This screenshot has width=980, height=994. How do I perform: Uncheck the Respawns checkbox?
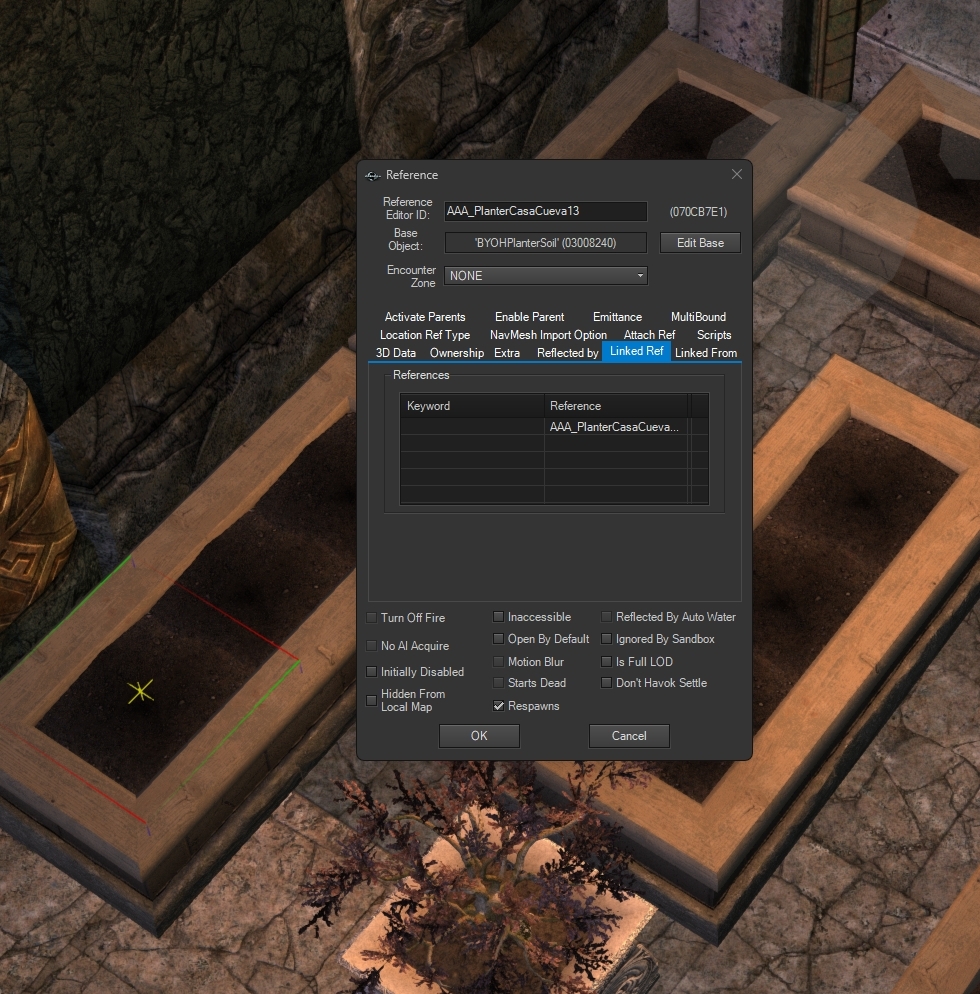[498, 706]
